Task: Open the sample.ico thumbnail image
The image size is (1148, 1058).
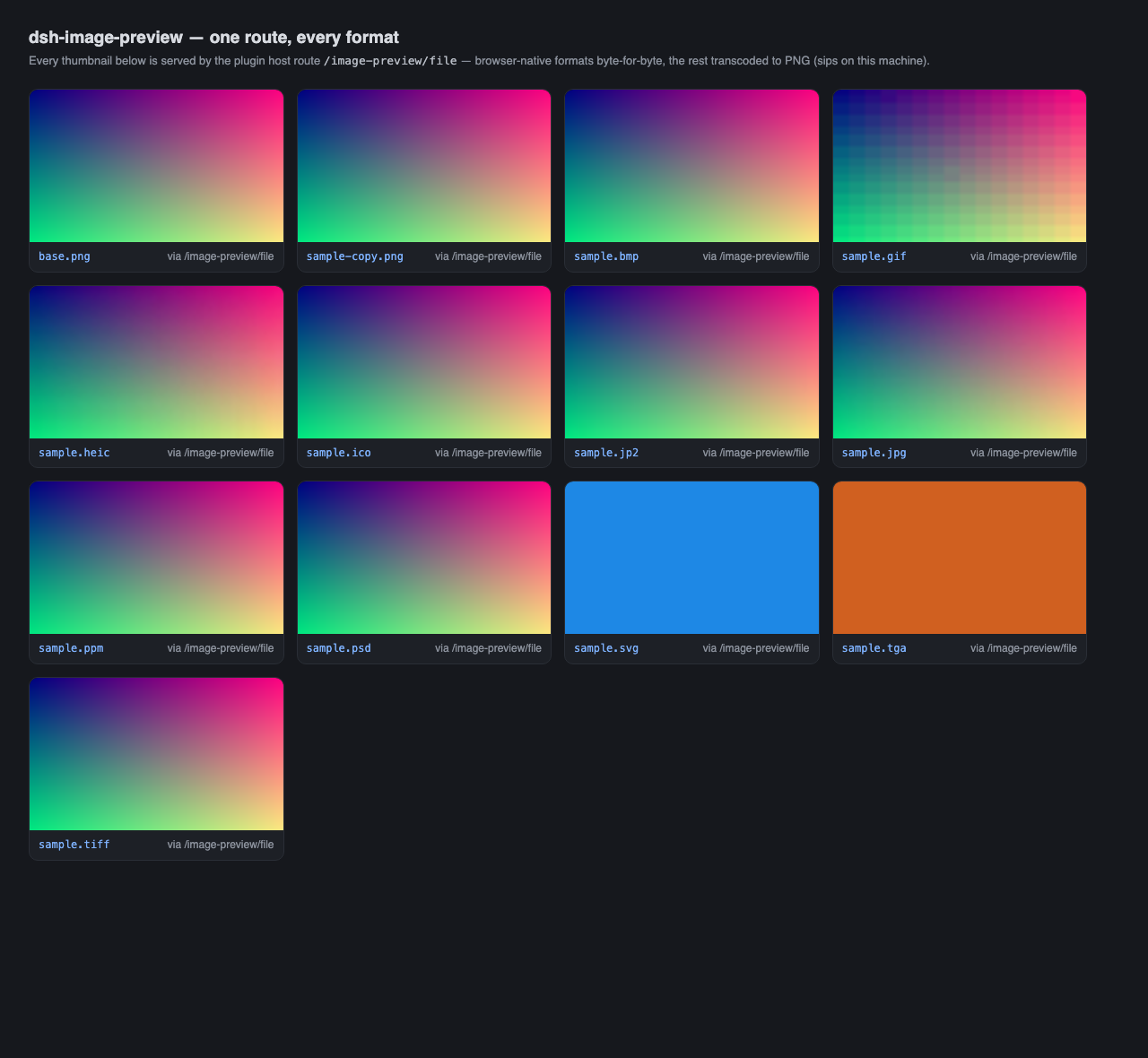Action: pos(424,362)
